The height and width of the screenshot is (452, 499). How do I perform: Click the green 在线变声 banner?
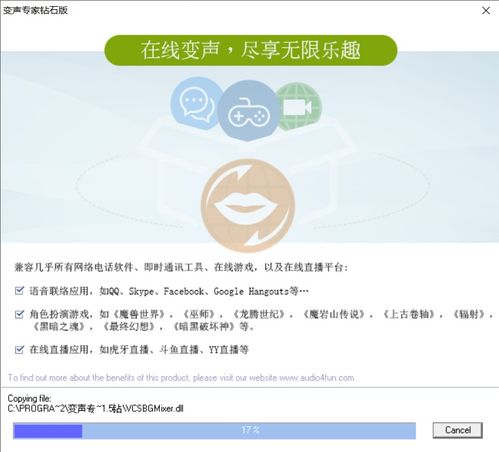point(251,50)
